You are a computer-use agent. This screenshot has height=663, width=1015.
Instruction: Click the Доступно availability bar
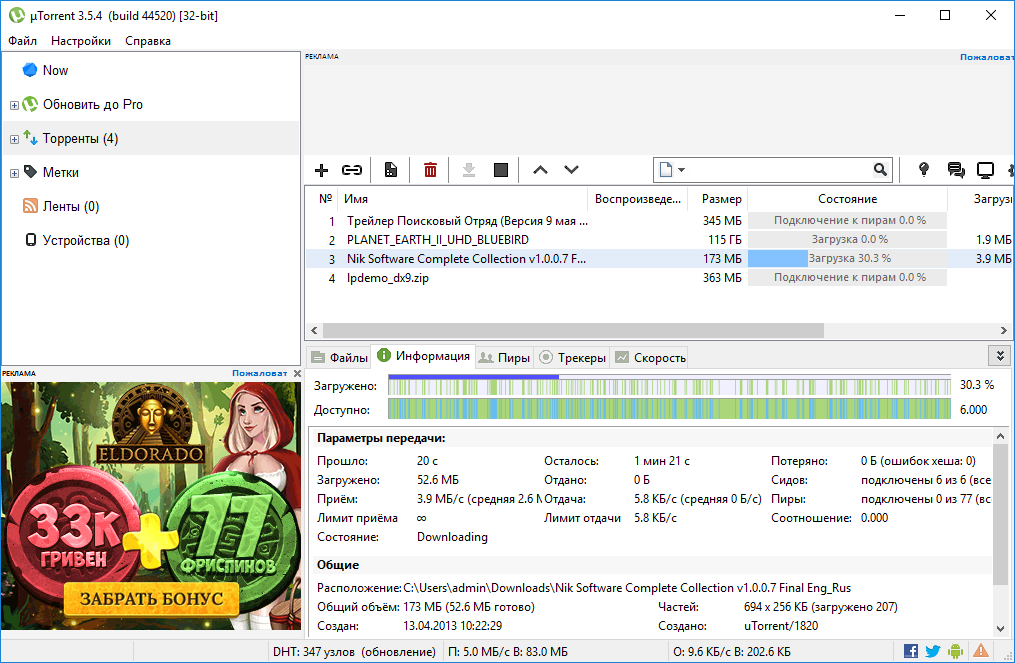(x=669, y=409)
